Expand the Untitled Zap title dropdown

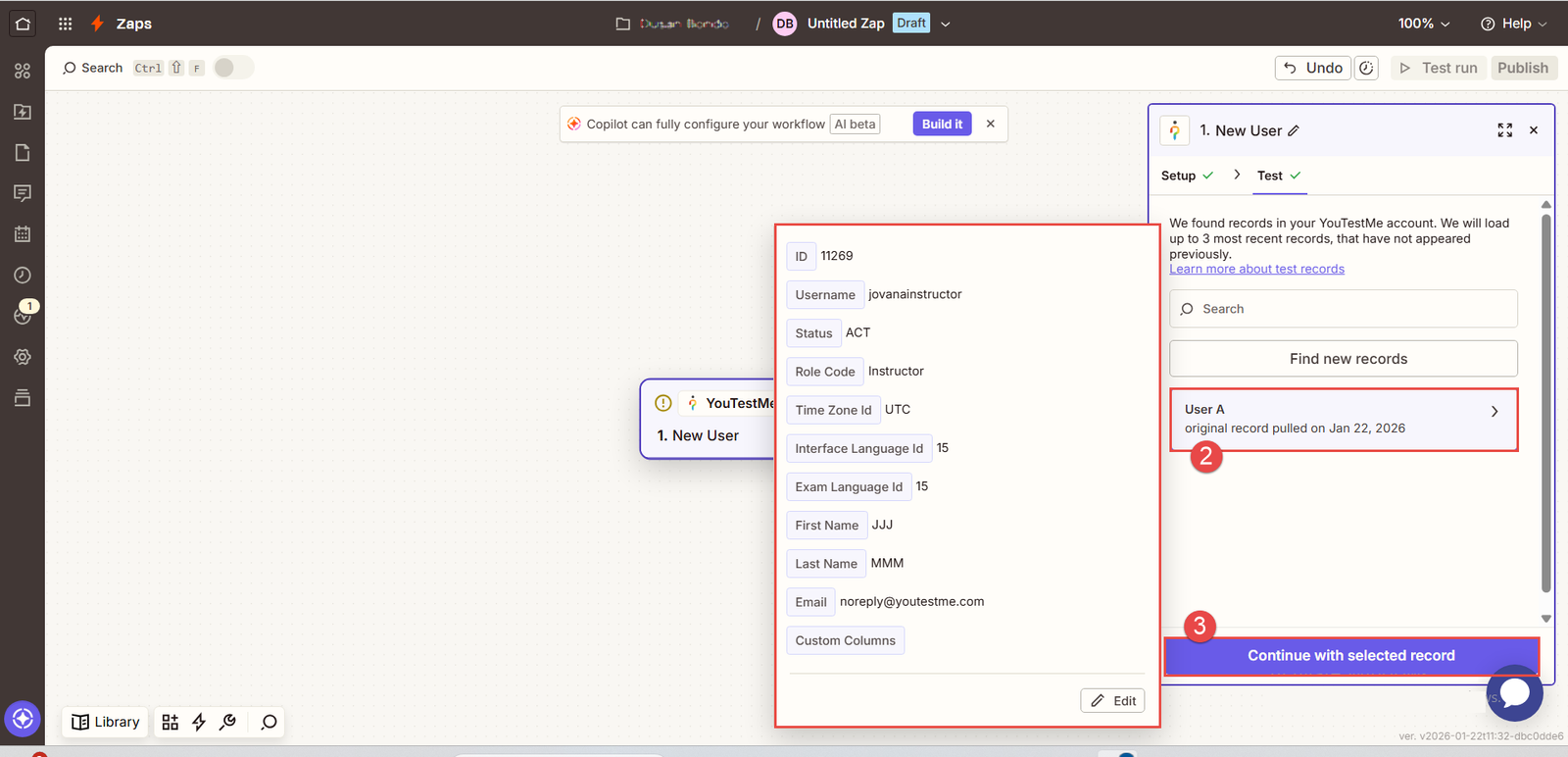(946, 25)
